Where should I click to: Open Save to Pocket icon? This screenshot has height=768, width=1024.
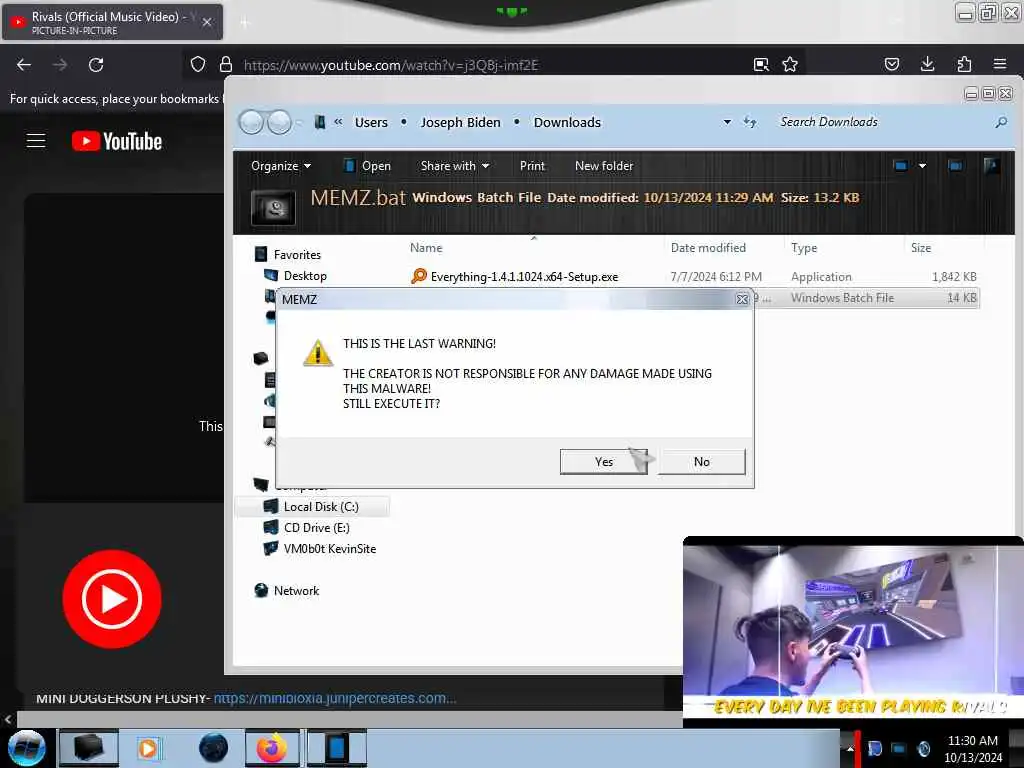pos(891,64)
